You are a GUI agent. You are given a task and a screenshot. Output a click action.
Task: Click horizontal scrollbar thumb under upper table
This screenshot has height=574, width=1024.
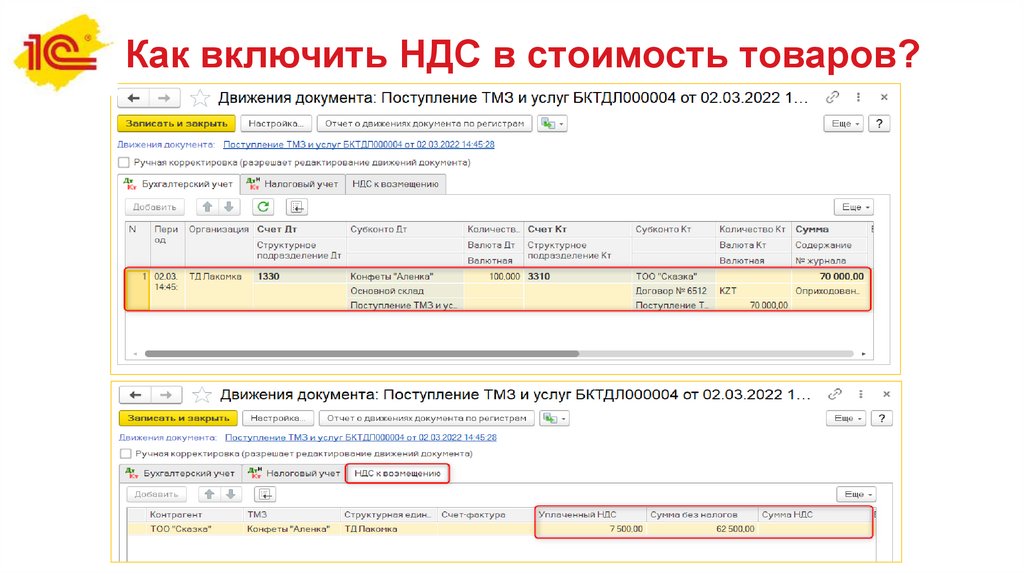pos(362,354)
